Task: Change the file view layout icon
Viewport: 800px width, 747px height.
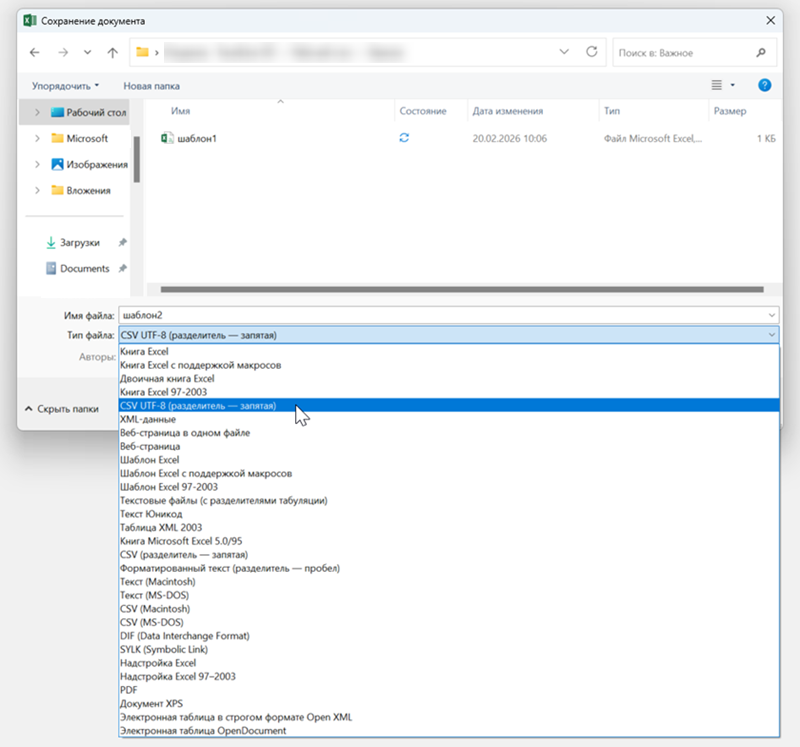Action: (x=716, y=86)
